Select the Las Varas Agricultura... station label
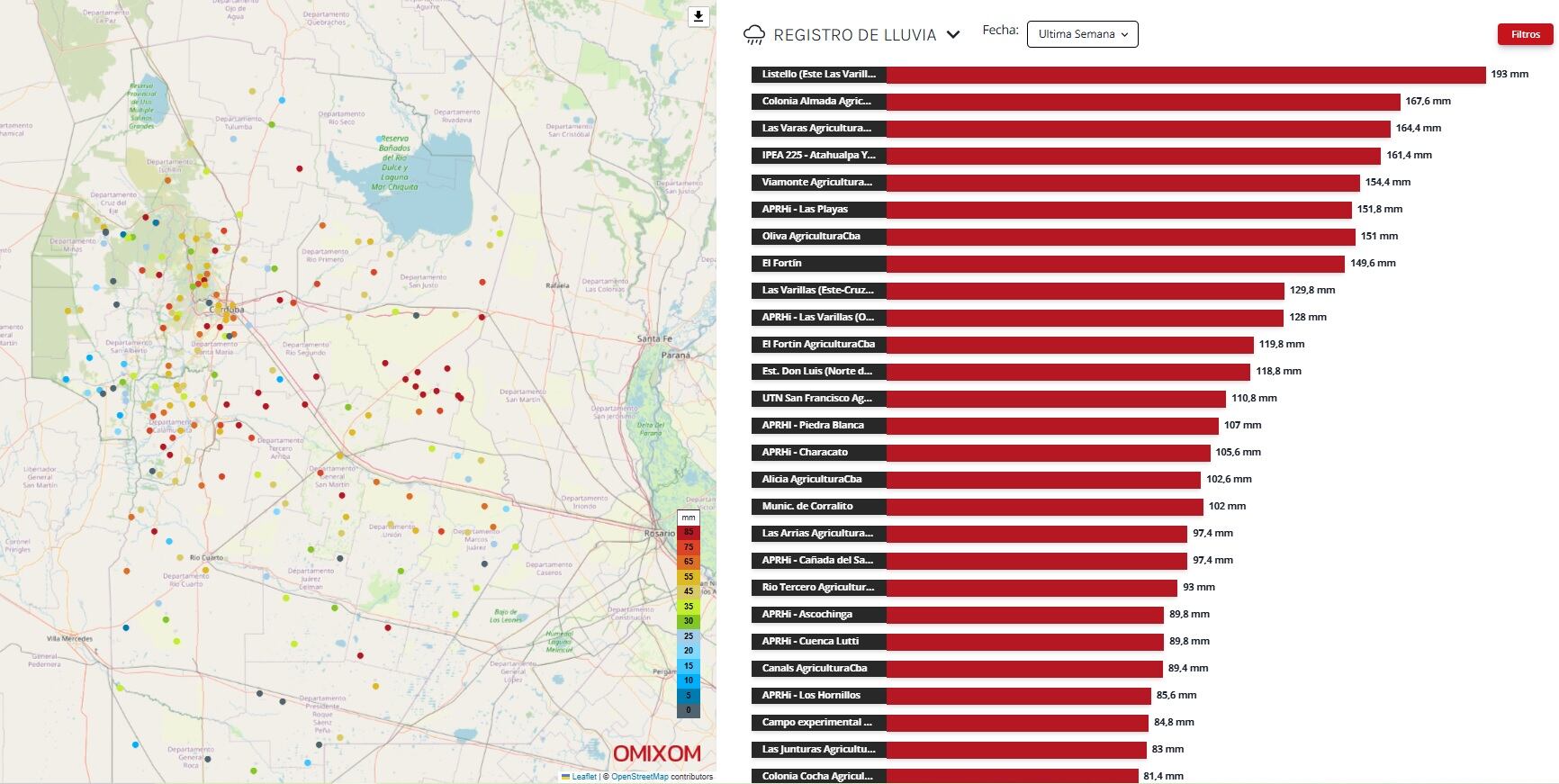This screenshot has width=1559, height=784. pyautogui.click(x=819, y=129)
